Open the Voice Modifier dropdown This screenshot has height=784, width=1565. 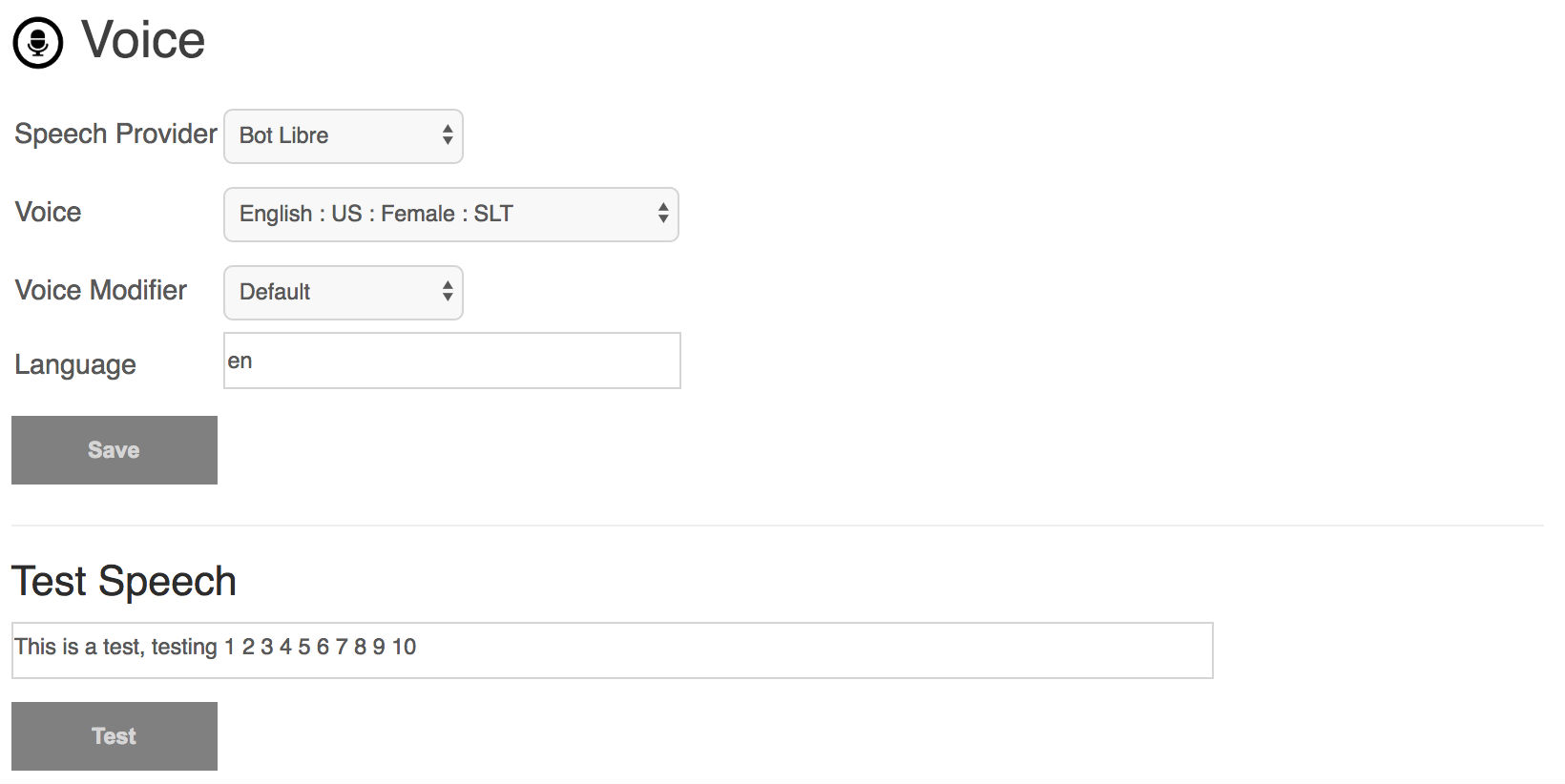(x=344, y=293)
